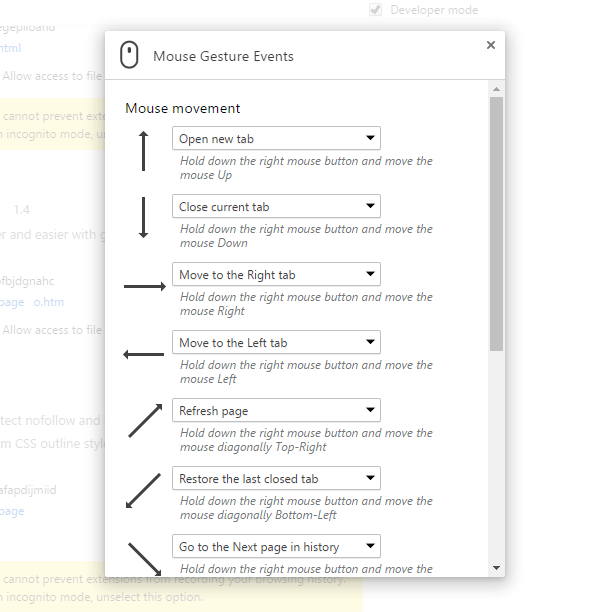This screenshot has height=612, width=600.
Task: Click the Down arrow gesture icon
Action: tap(144, 217)
